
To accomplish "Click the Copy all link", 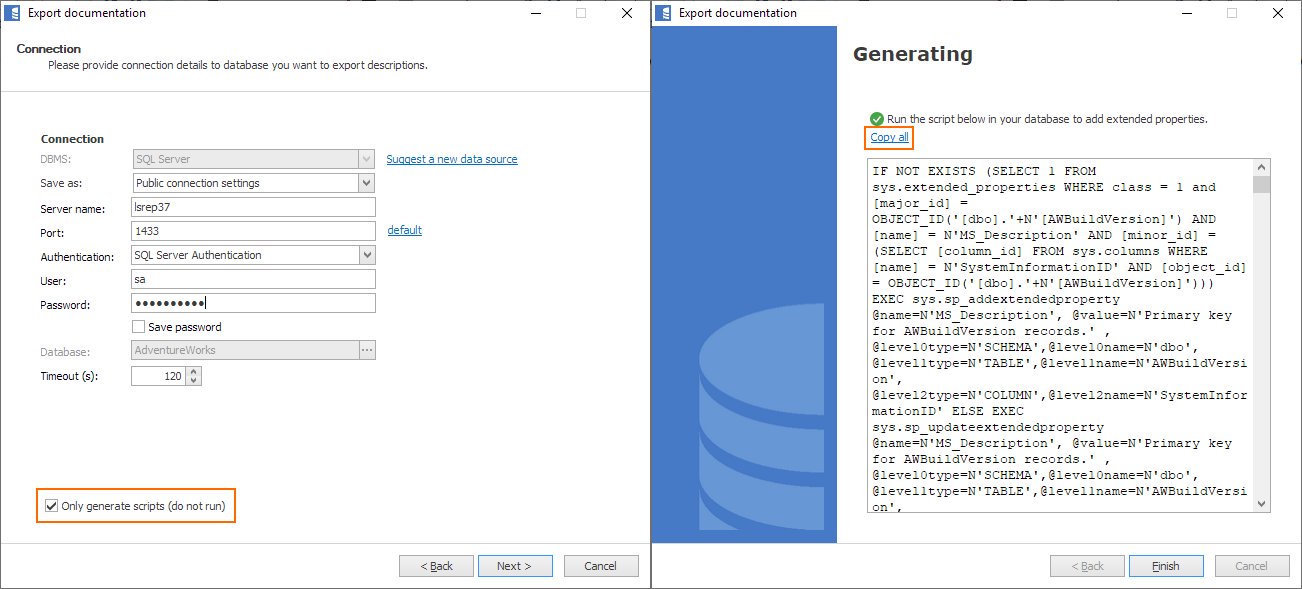I will click(x=889, y=137).
